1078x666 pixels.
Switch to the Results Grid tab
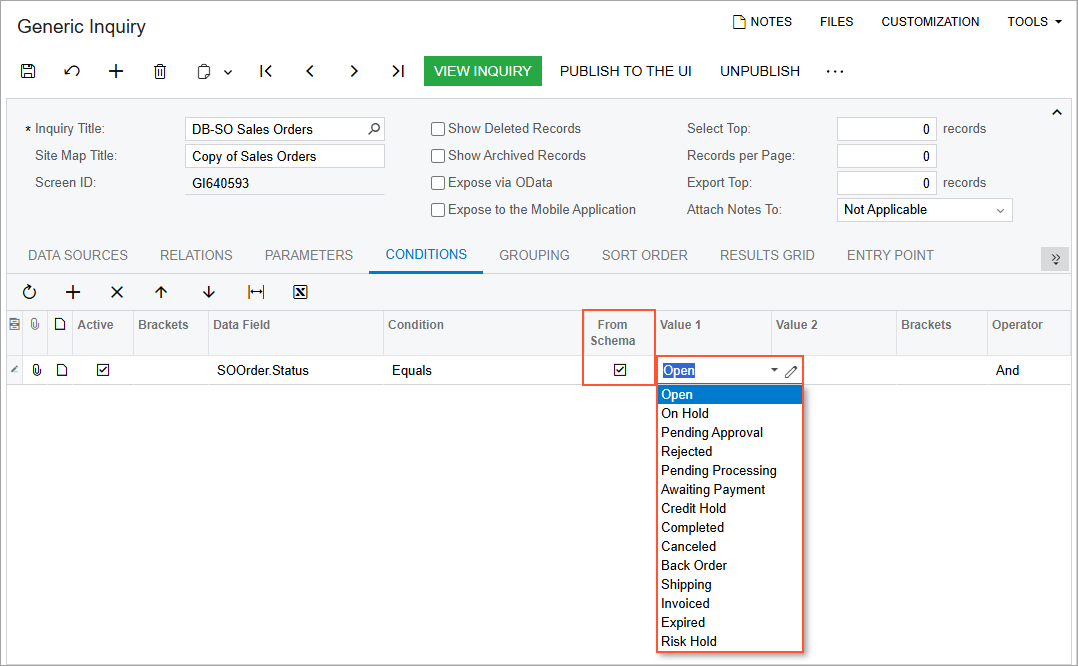(767, 255)
